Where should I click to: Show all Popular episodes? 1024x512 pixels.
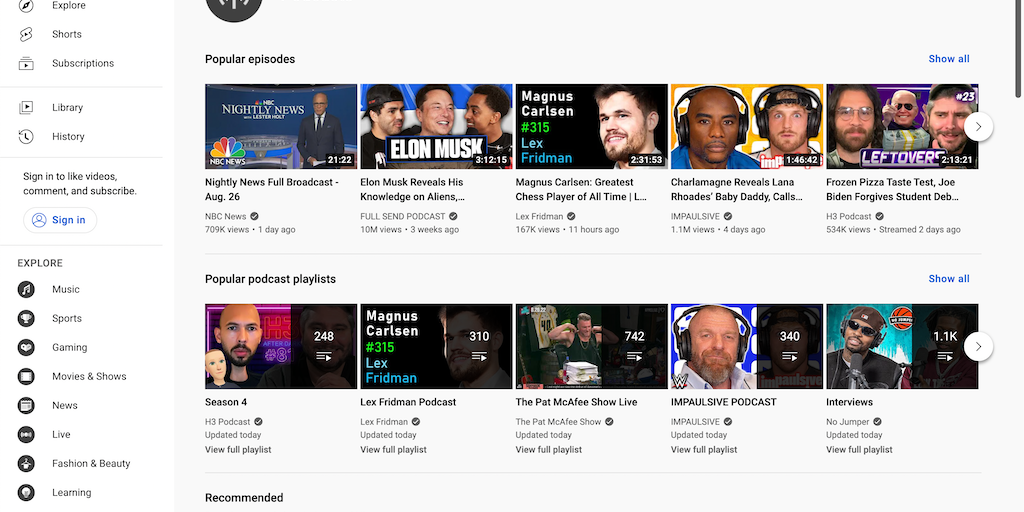(948, 59)
